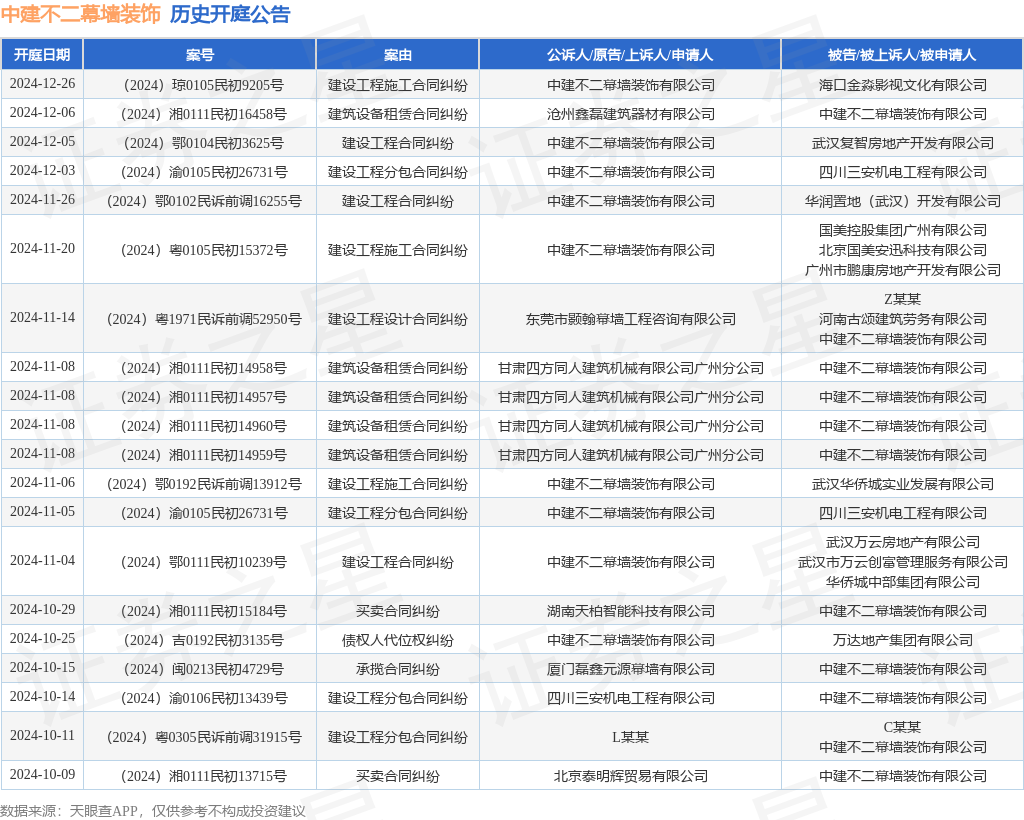
Task: Select case number (2024)渝0106民初13439号
Action: click(204, 699)
